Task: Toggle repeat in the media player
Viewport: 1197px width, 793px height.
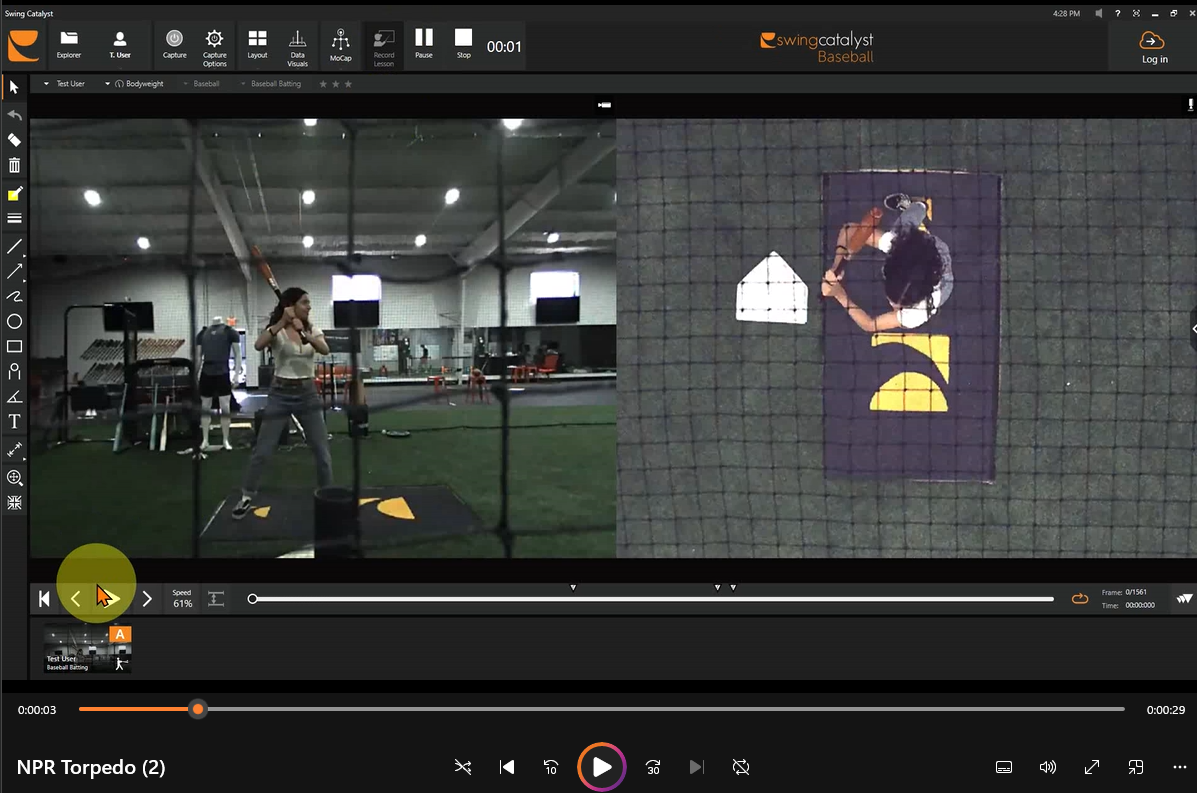Action: pos(740,767)
